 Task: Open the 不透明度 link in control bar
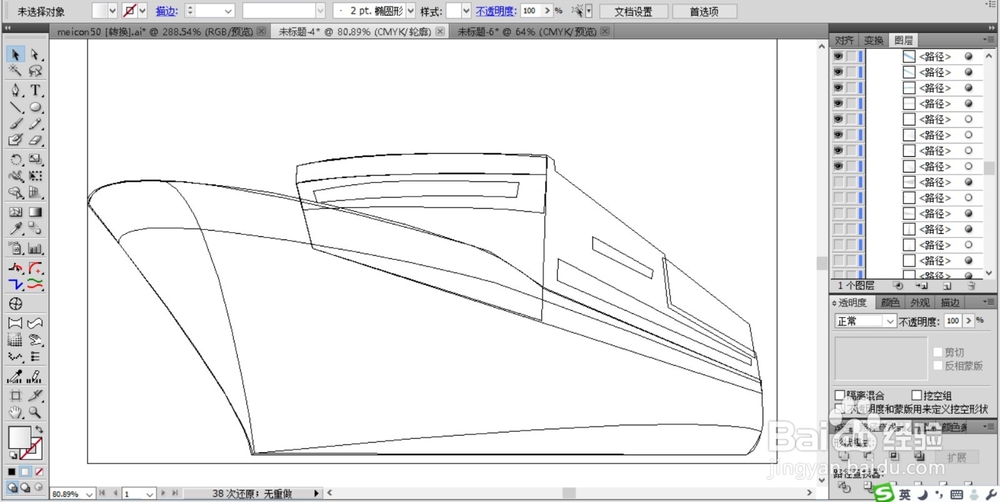(x=495, y=11)
